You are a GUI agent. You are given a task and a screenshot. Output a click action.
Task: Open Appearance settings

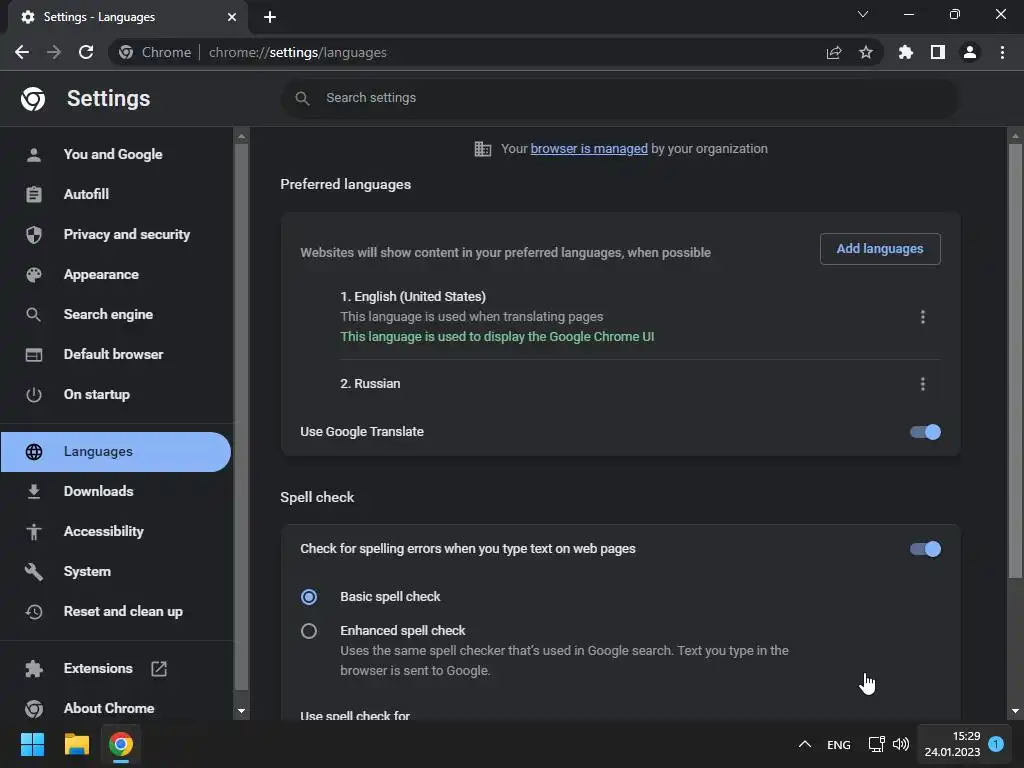pos(101,274)
